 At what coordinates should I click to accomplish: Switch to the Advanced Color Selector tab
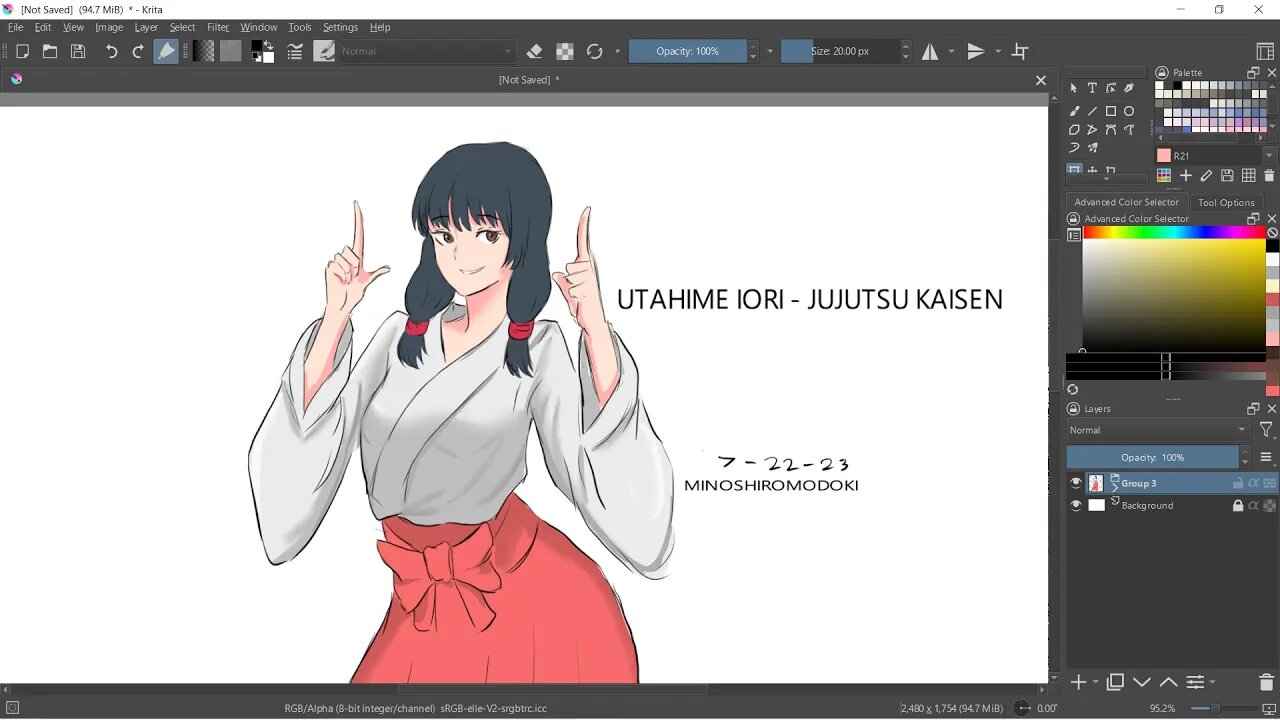point(1126,202)
